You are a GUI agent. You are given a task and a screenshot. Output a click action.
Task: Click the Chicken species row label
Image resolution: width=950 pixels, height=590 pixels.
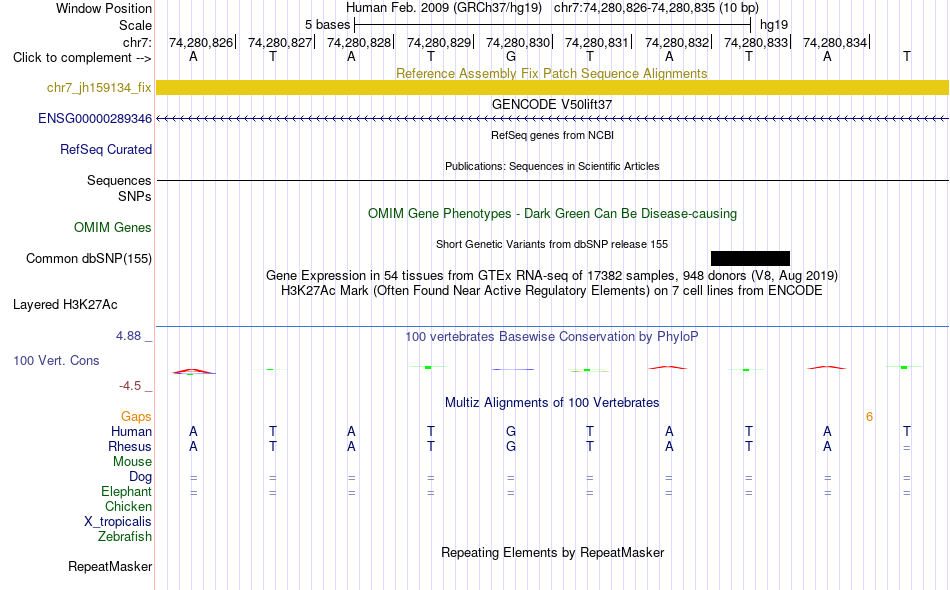pos(128,506)
